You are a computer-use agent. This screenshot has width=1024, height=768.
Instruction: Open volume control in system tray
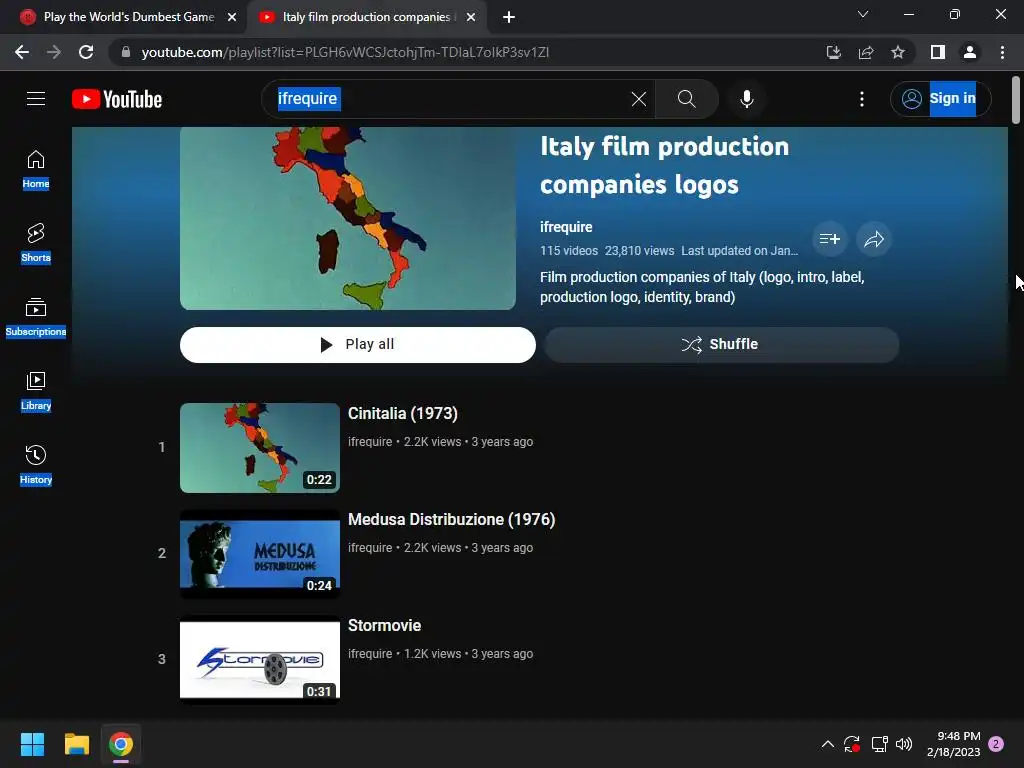click(x=904, y=744)
